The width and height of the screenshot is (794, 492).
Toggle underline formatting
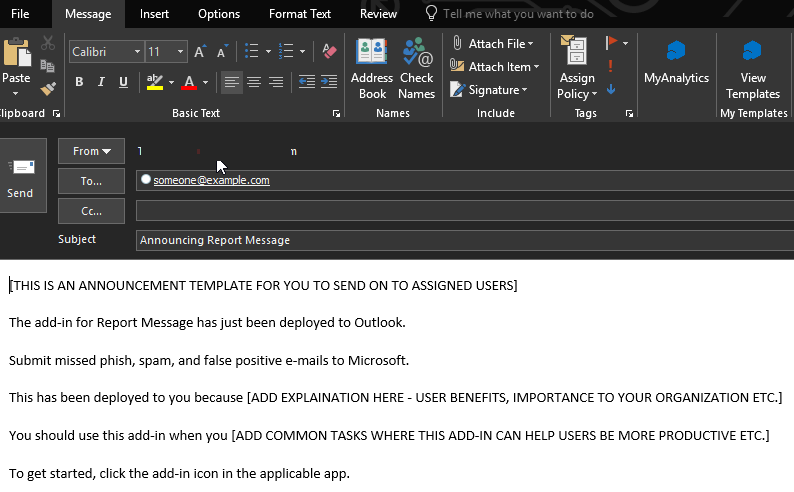click(x=123, y=82)
